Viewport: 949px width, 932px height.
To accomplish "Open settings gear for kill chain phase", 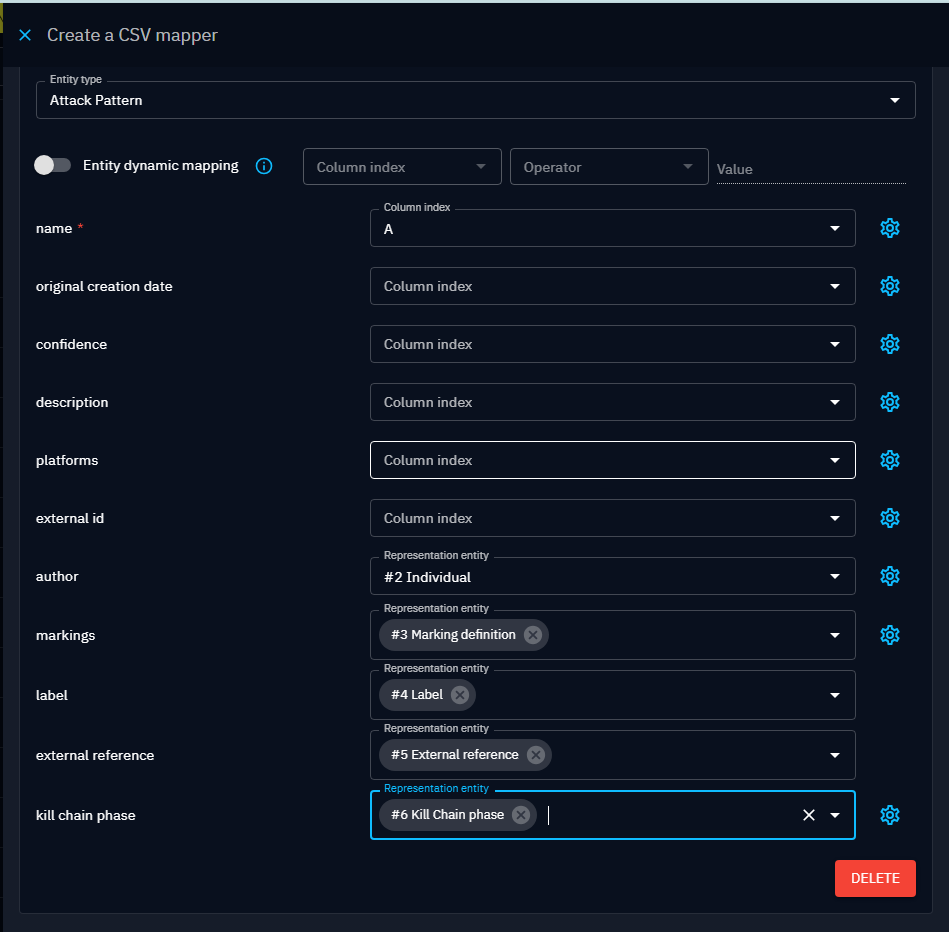I will point(889,815).
